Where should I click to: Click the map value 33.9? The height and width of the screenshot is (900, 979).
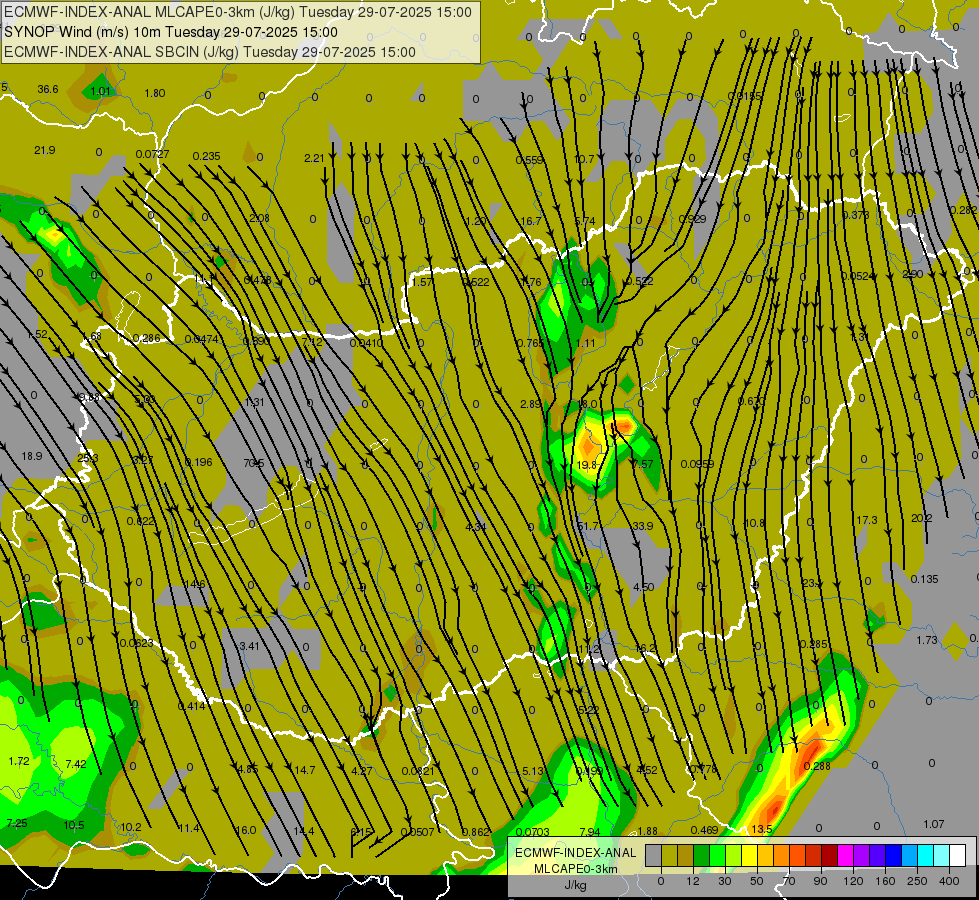642,526
